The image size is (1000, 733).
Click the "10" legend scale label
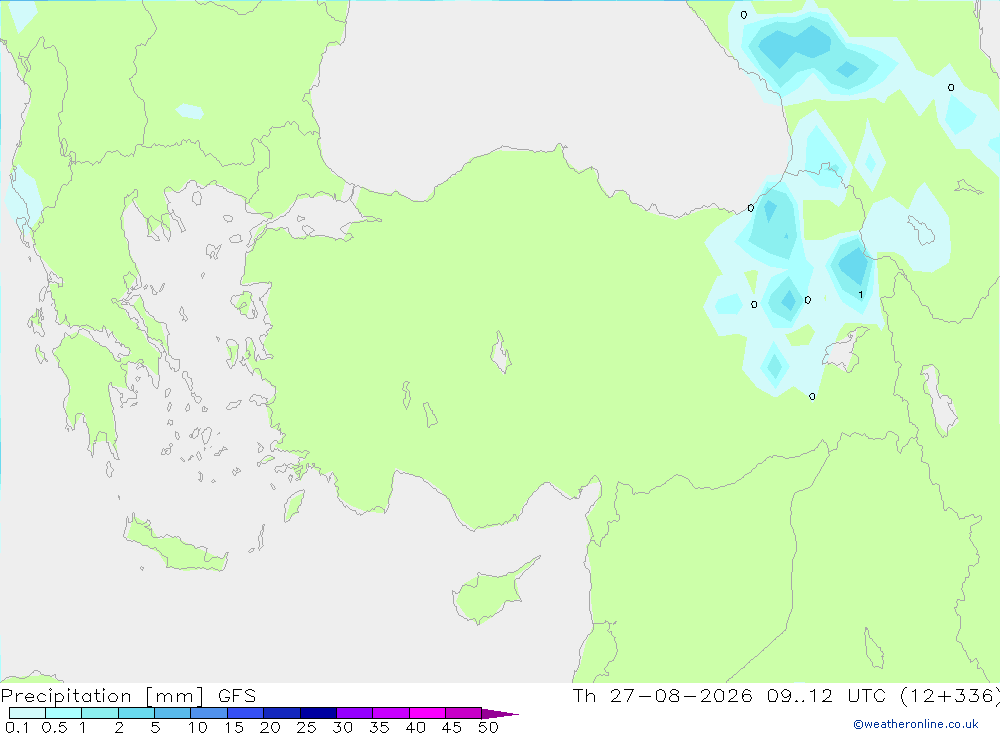click(198, 727)
